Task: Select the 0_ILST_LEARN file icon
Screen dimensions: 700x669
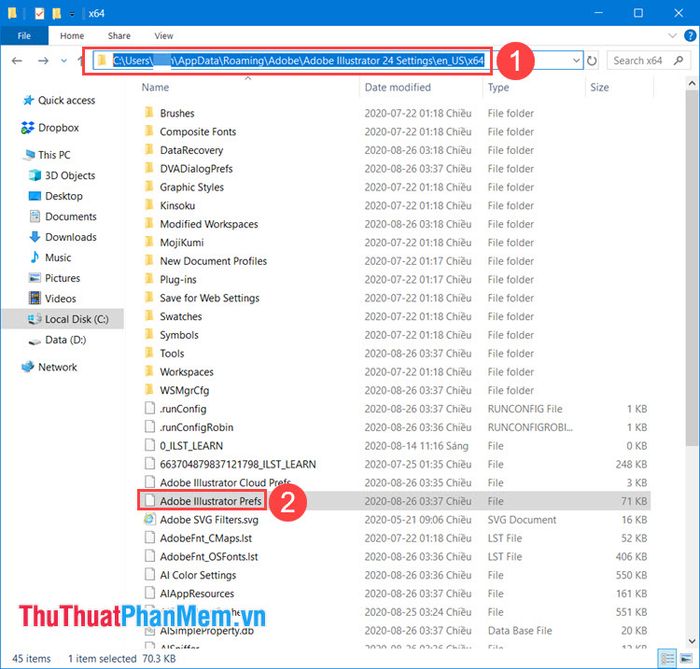Action: coord(150,445)
